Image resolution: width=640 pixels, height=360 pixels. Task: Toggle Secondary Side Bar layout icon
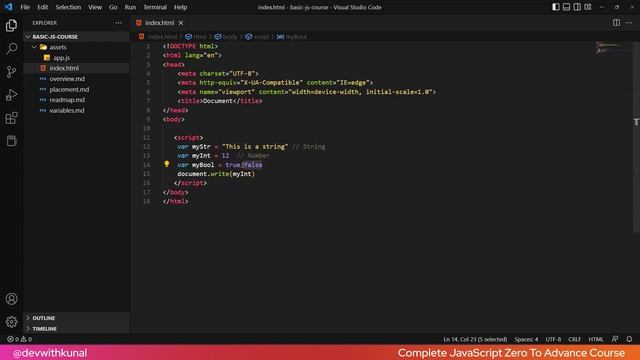[x=577, y=7]
